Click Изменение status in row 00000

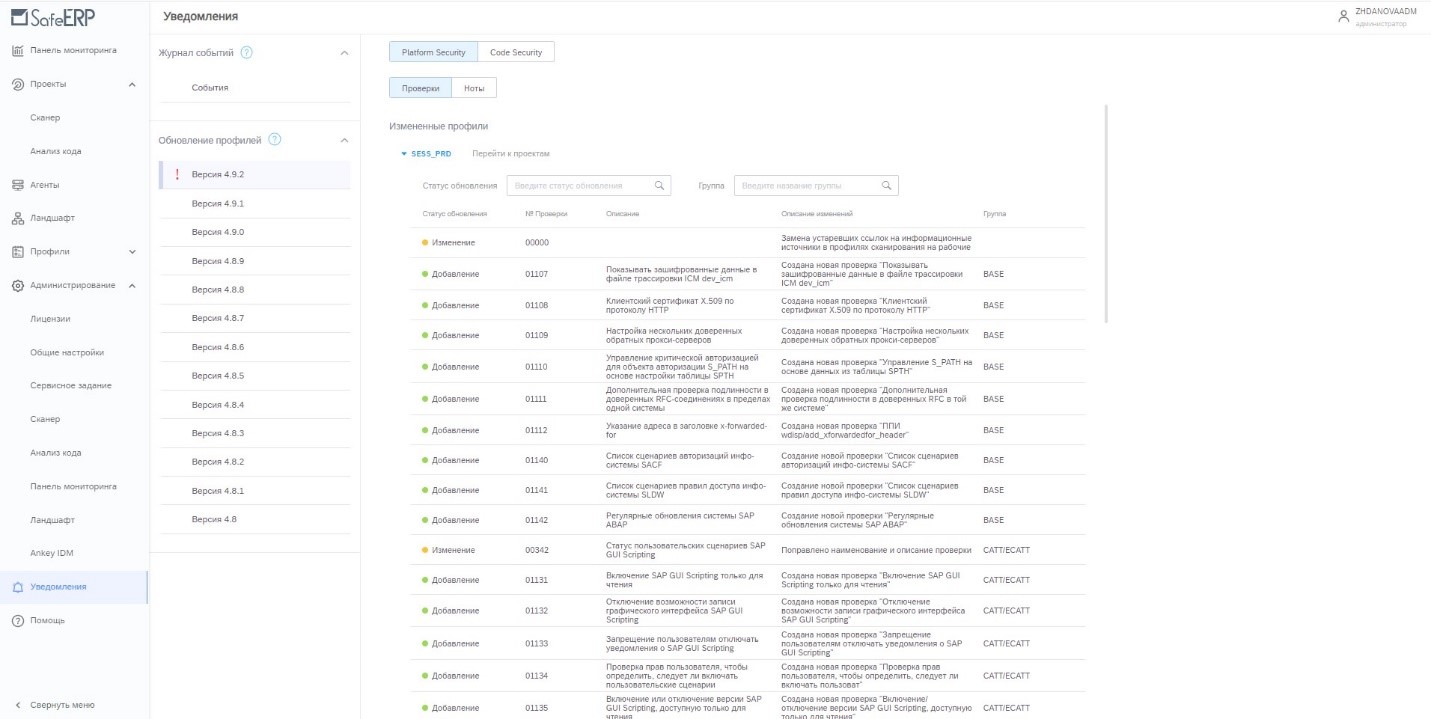coord(453,243)
